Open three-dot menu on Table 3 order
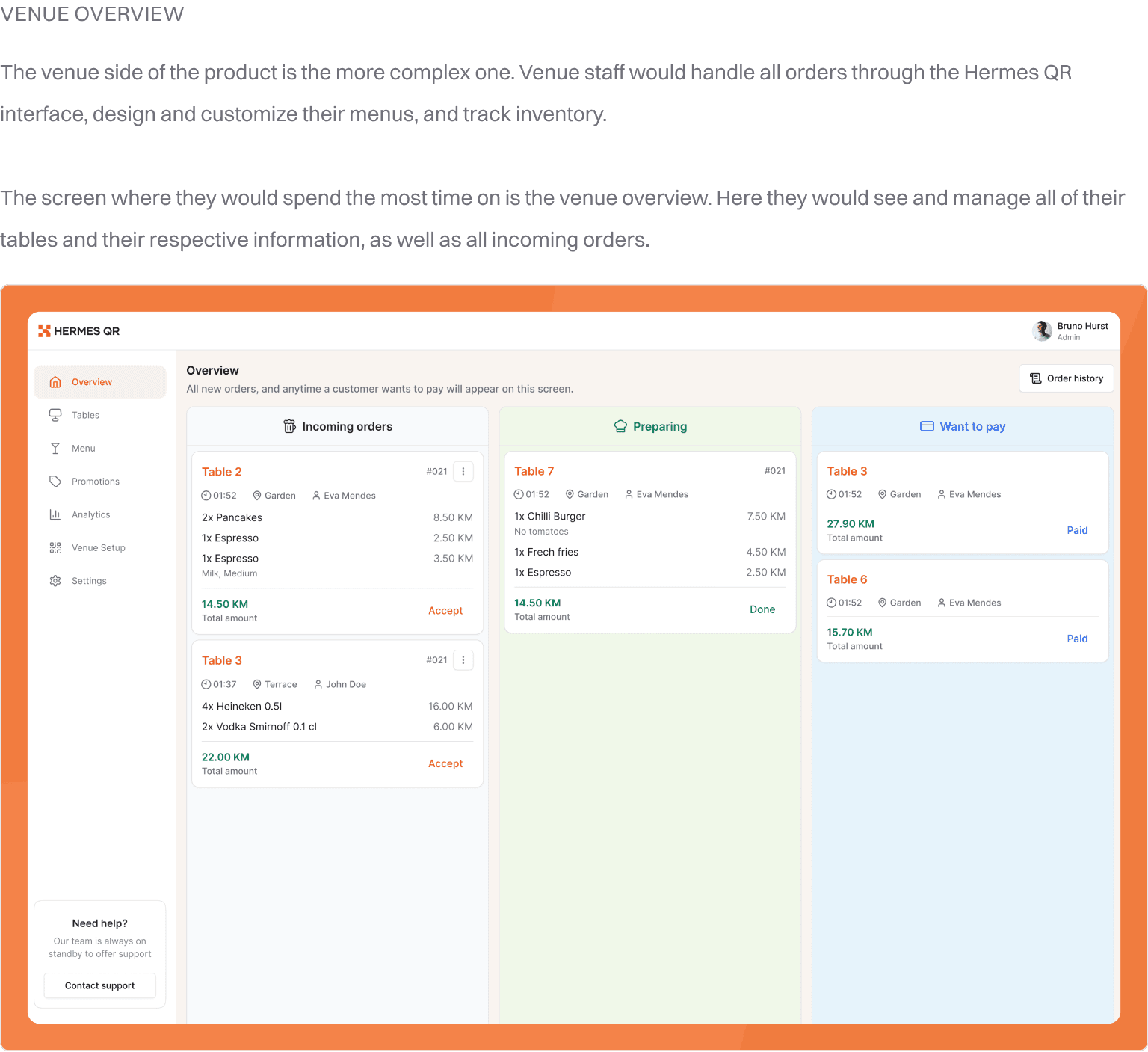 (463, 660)
